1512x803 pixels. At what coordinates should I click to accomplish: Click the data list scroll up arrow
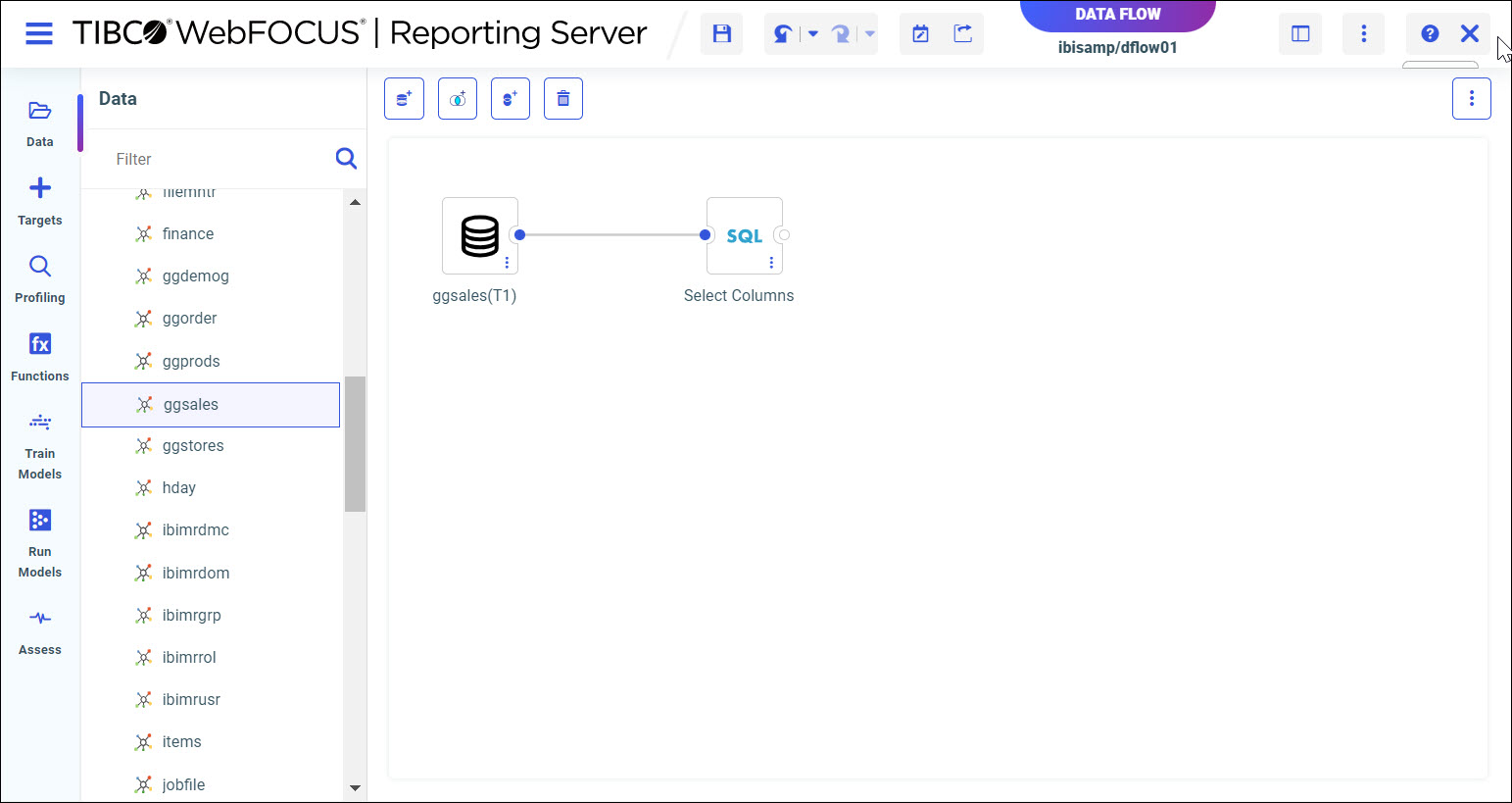coord(355,202)
